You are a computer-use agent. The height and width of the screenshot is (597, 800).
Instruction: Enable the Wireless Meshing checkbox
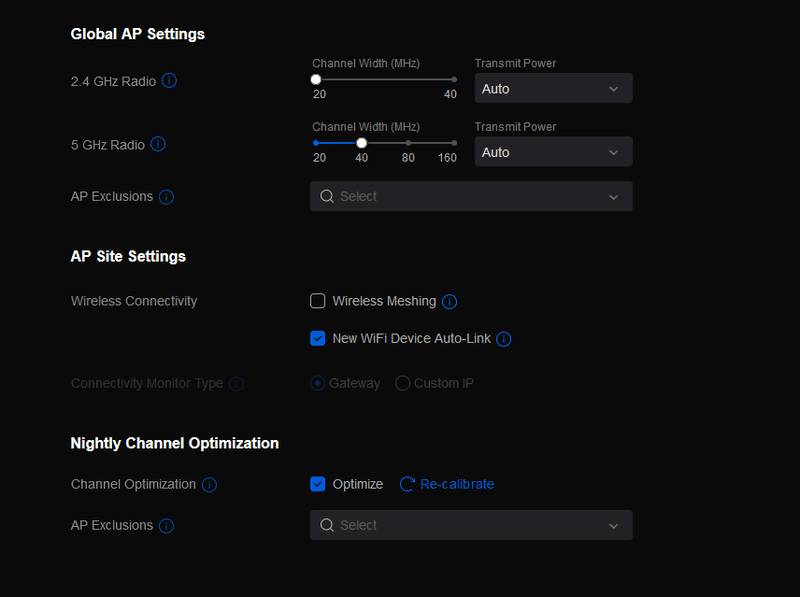(318, 301)
